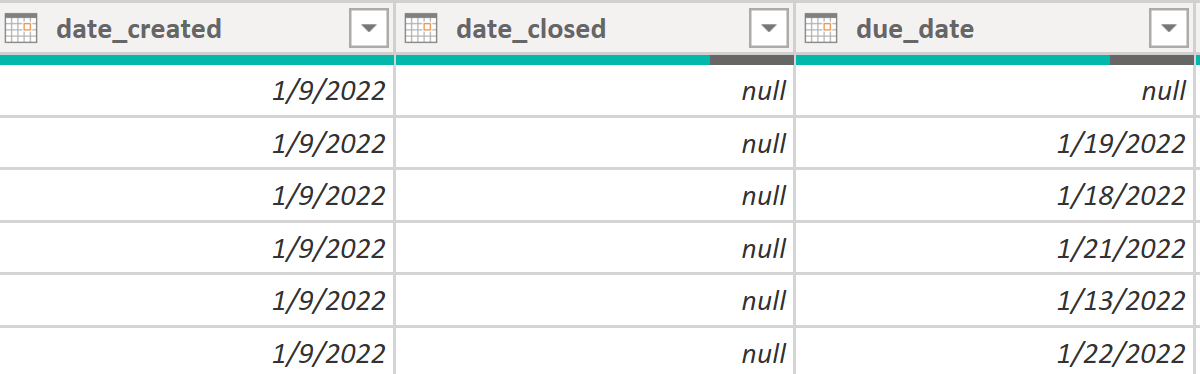Select the due_date cell showing 1/18/2022

pos(995,196)
